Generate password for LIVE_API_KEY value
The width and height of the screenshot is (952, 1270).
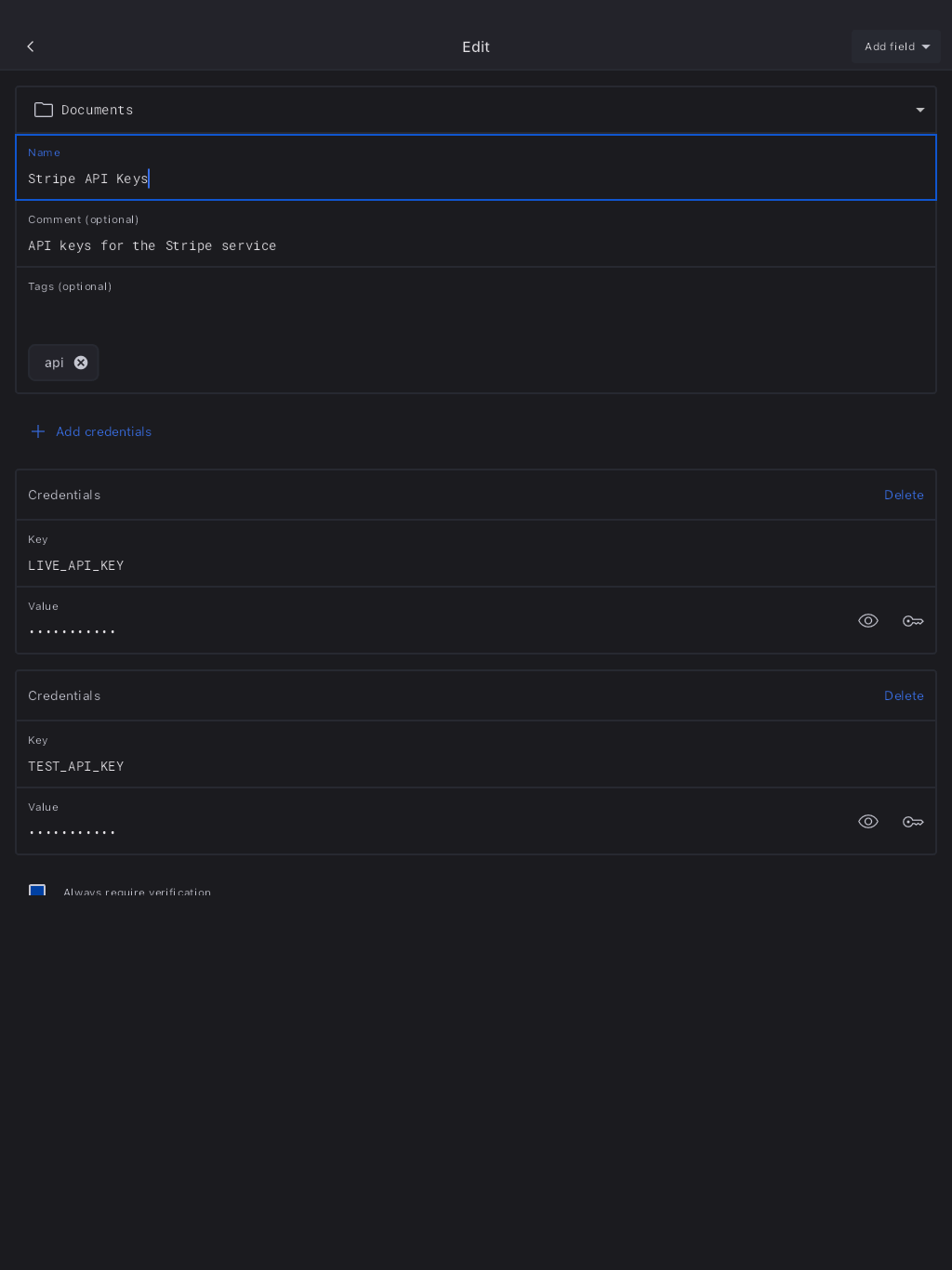tap(913, 621)
